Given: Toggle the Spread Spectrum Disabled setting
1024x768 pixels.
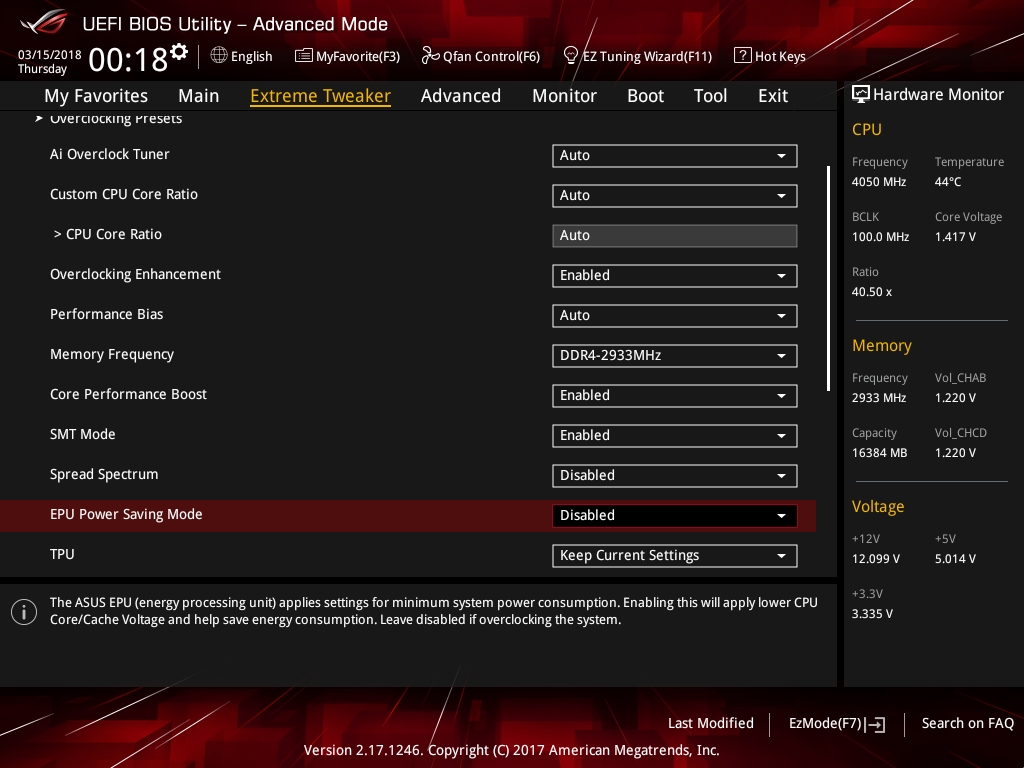Looking at the screenshot, I should coord(674,476).
